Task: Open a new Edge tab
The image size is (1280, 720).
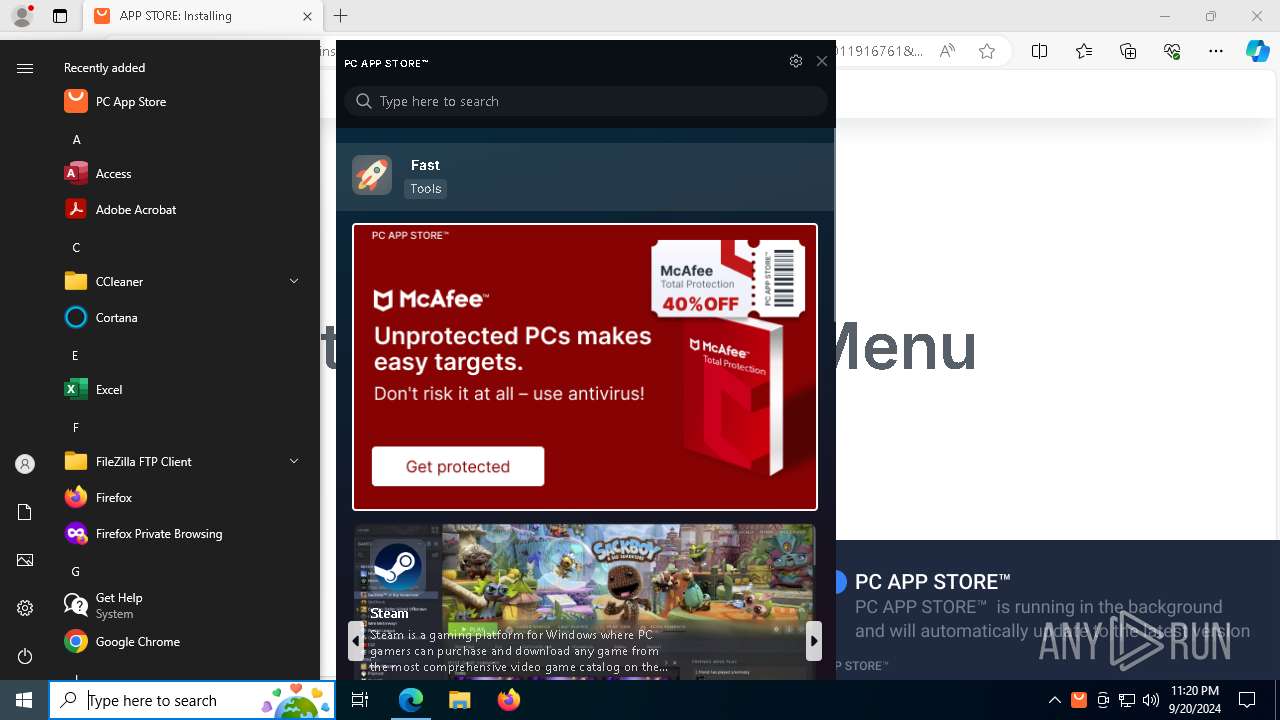Action: [341, 16]
